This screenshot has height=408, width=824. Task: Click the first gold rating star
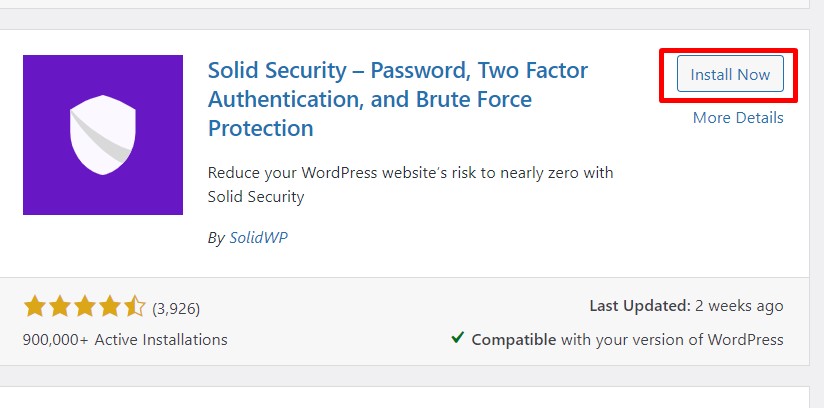[x=34, y=306]
